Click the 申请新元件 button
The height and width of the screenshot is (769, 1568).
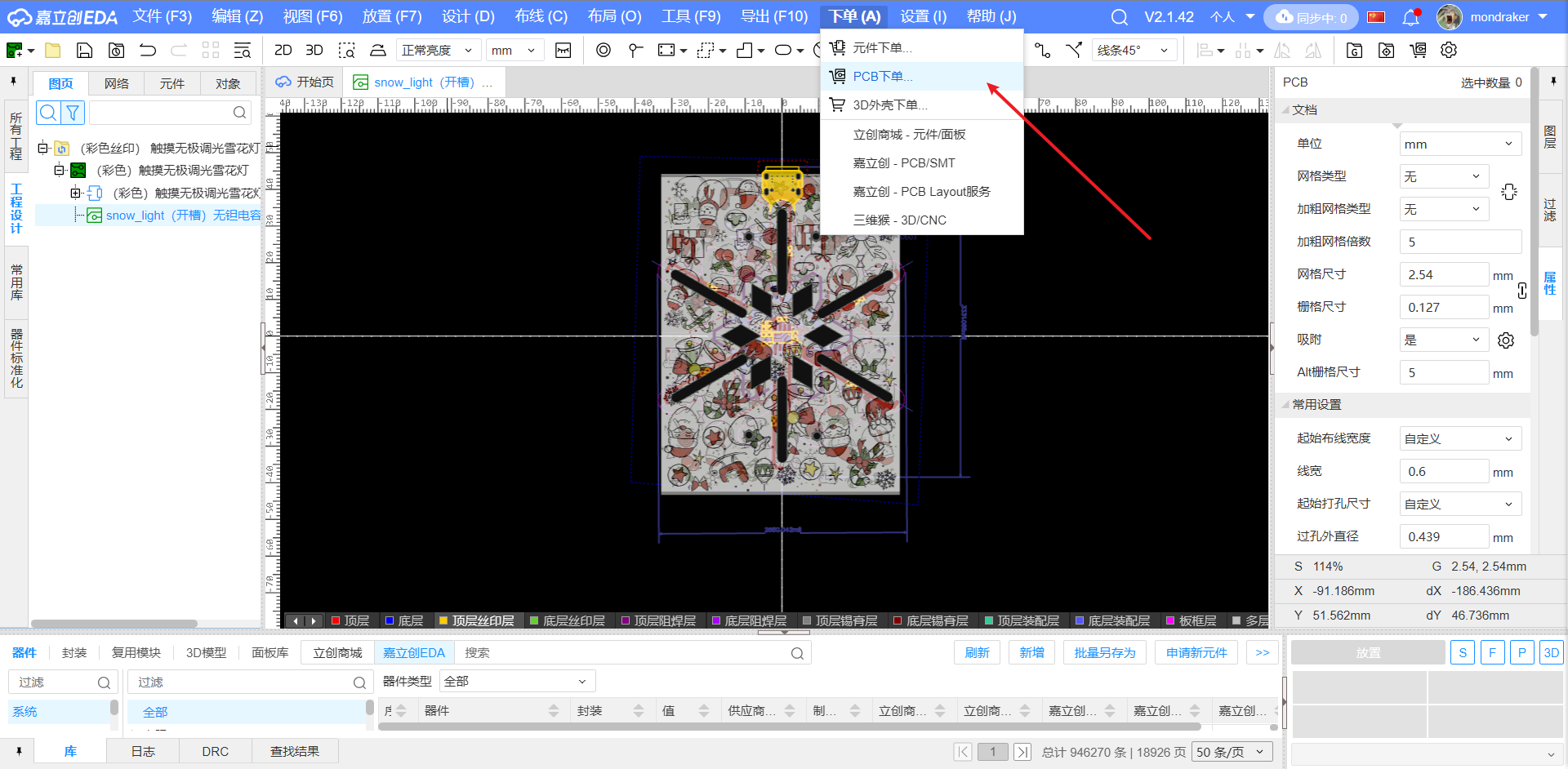1196,653
